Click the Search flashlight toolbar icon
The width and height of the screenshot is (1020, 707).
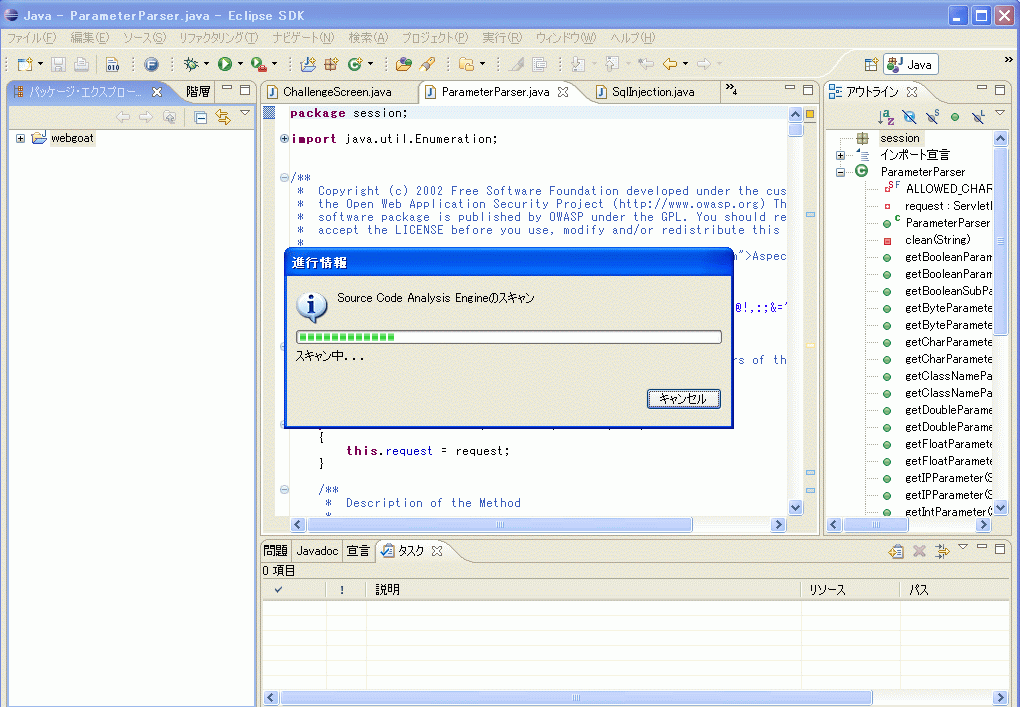coord(427,64)
